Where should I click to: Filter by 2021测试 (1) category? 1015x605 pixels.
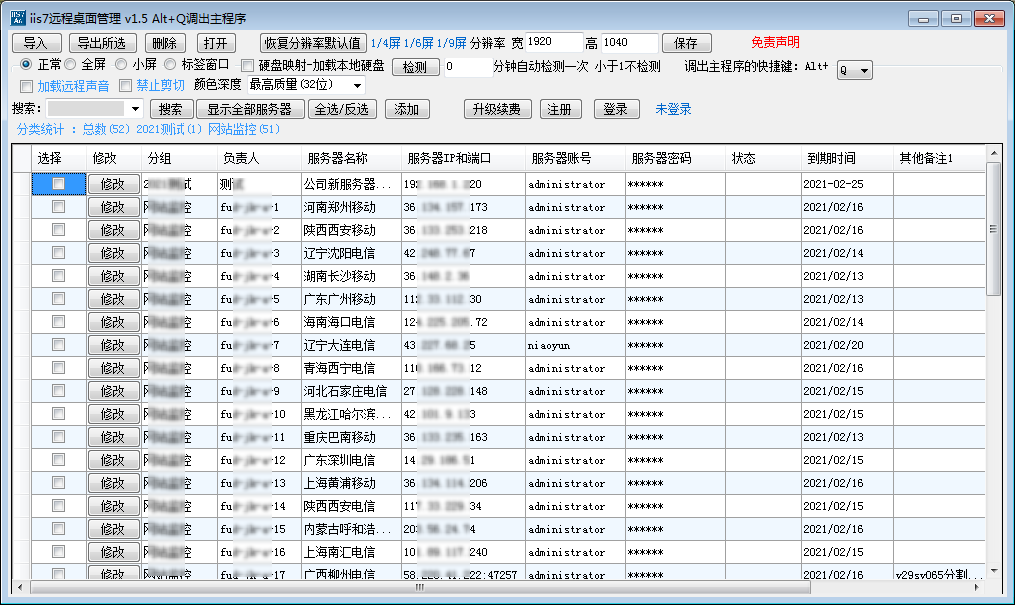tap(169, 129)
